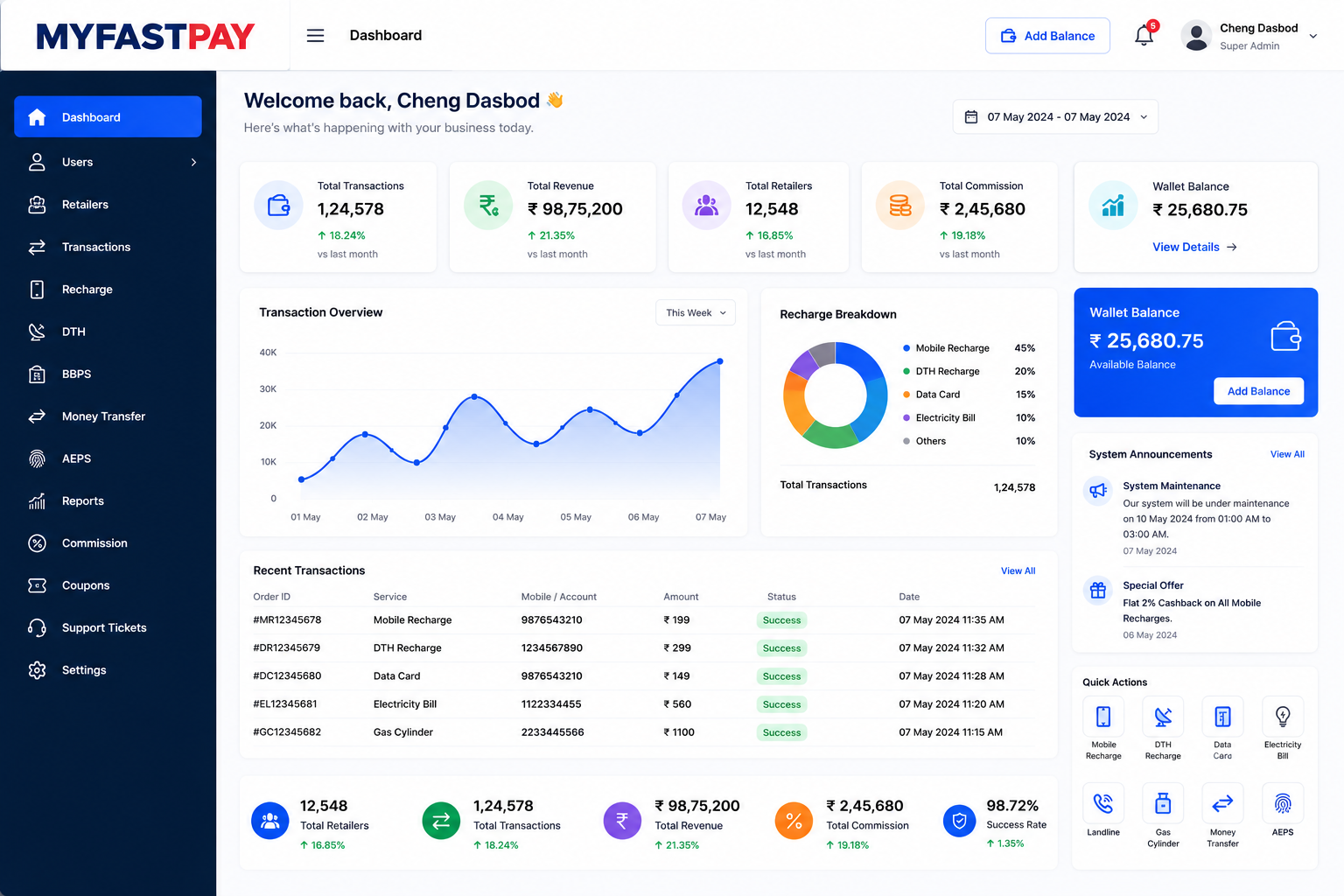Click the Success Rate shield icon
Image resolution: width=1344 pixels, height=896 pixels.
(959, 821)
